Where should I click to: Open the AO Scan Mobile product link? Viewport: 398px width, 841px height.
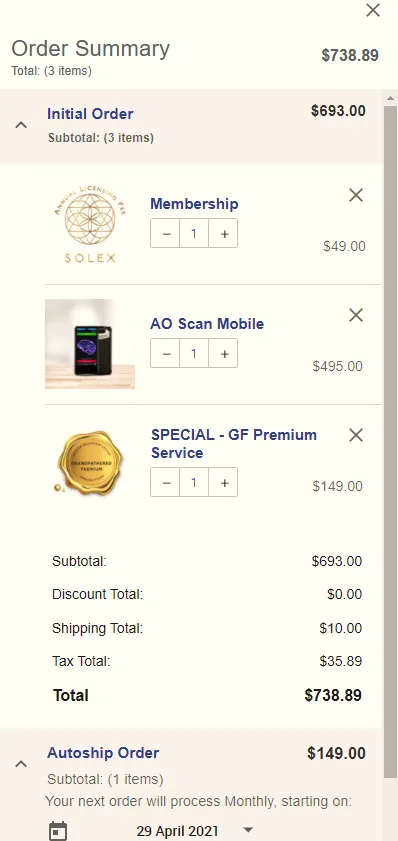point(207,324)
